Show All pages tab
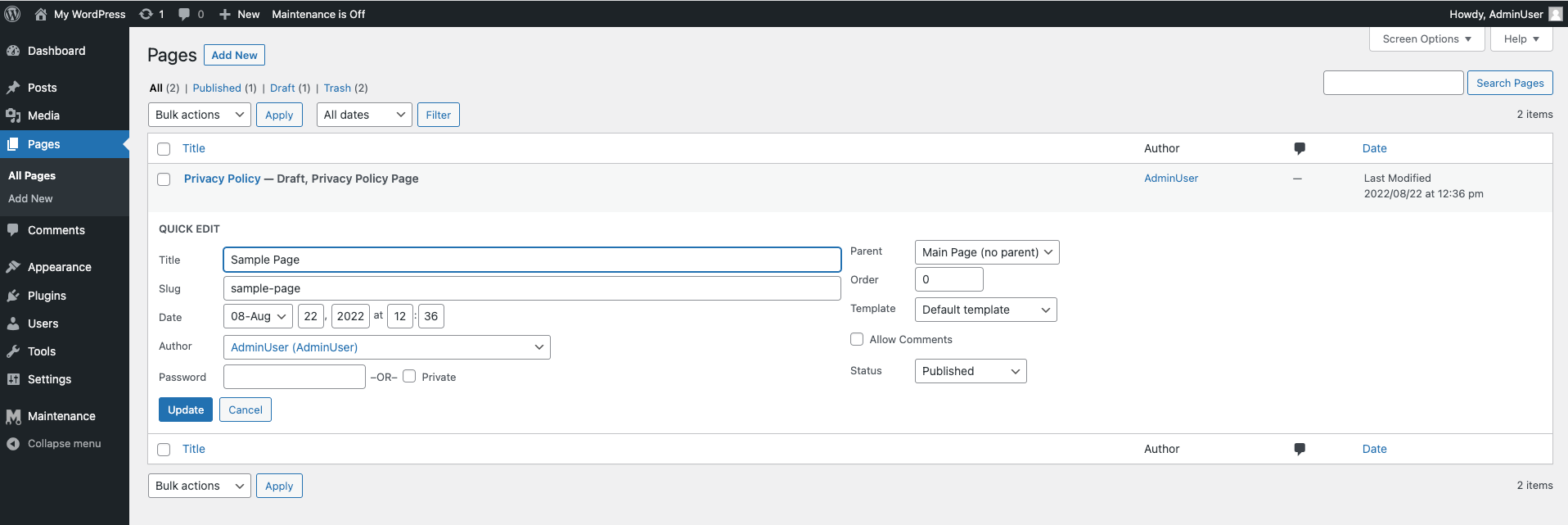The image size is (1568, 525). click(155, 88)
